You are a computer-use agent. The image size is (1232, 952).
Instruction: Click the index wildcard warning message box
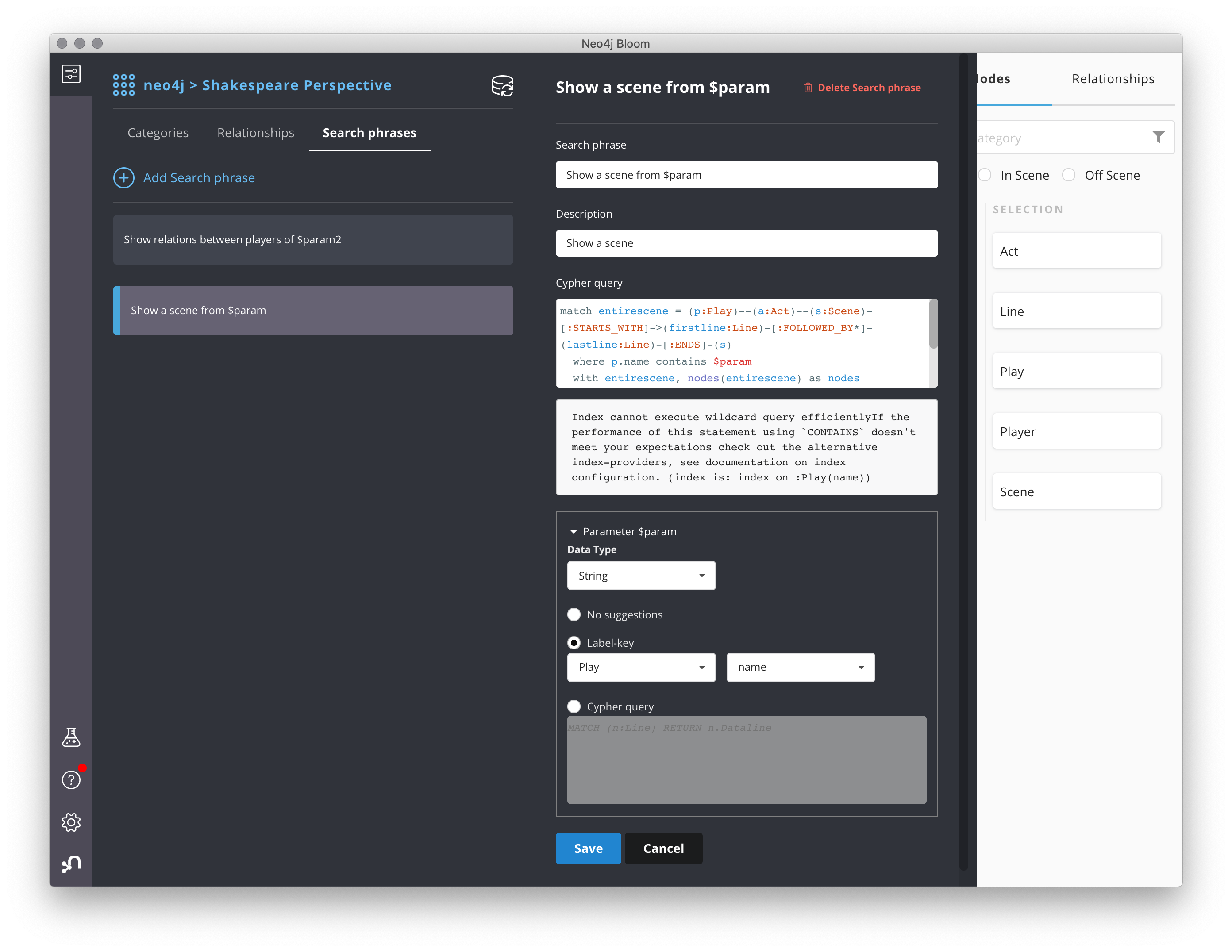point(746,447)
